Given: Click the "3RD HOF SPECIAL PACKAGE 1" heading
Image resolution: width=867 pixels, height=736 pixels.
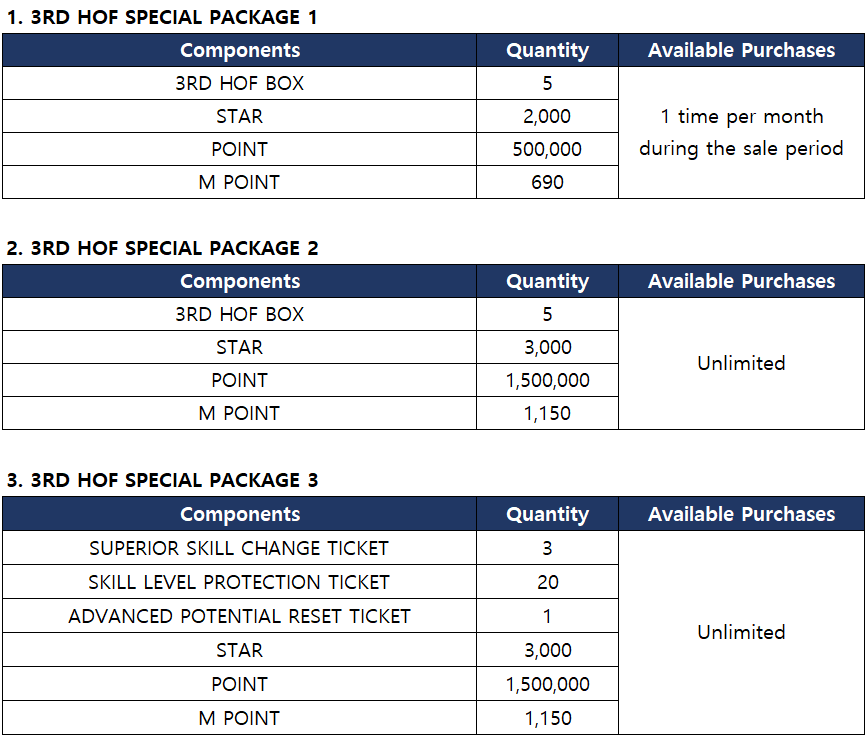Looking at the screenshot, I should click(162, 17).
